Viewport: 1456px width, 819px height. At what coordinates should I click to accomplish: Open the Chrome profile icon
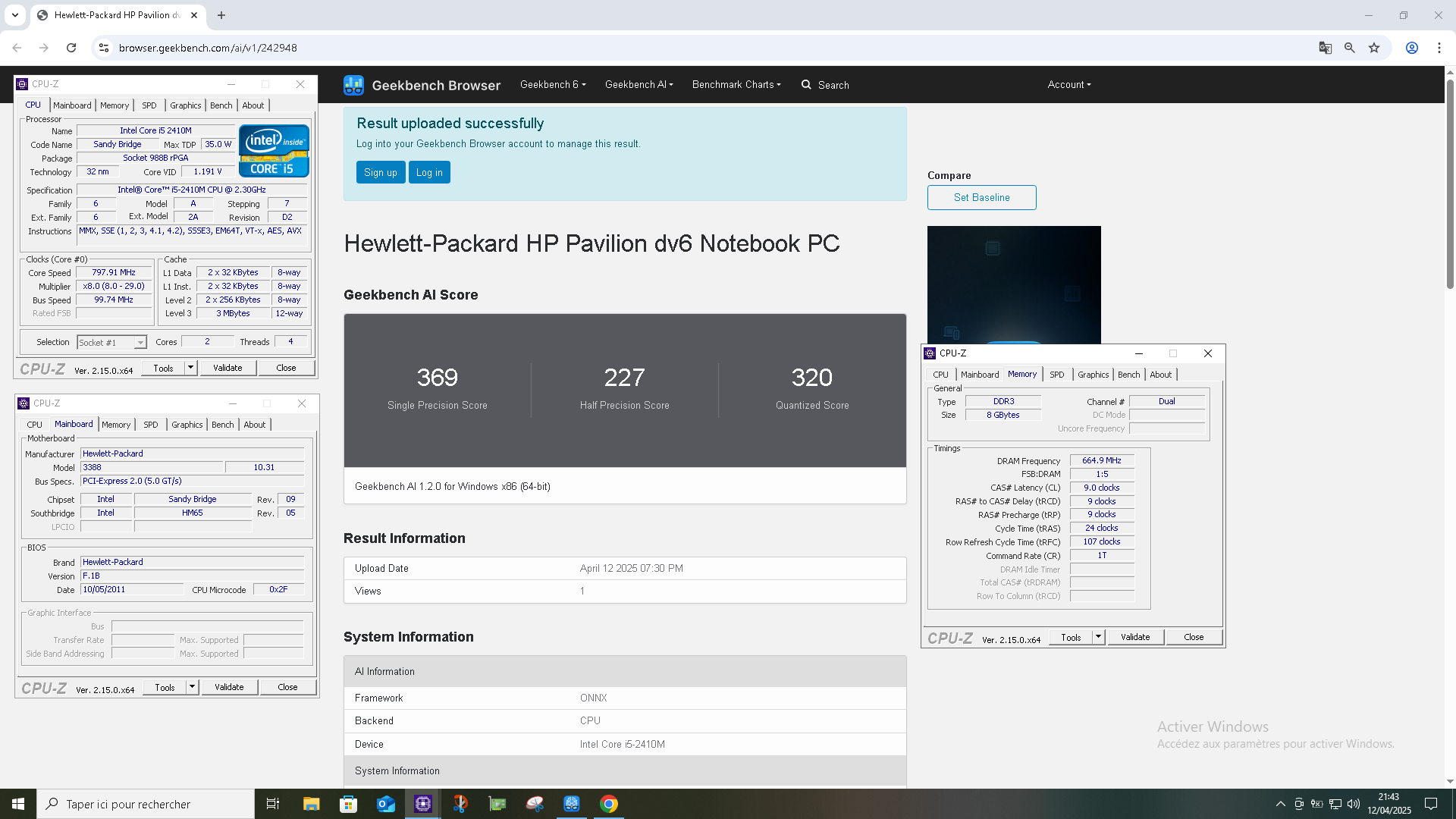1412,48
